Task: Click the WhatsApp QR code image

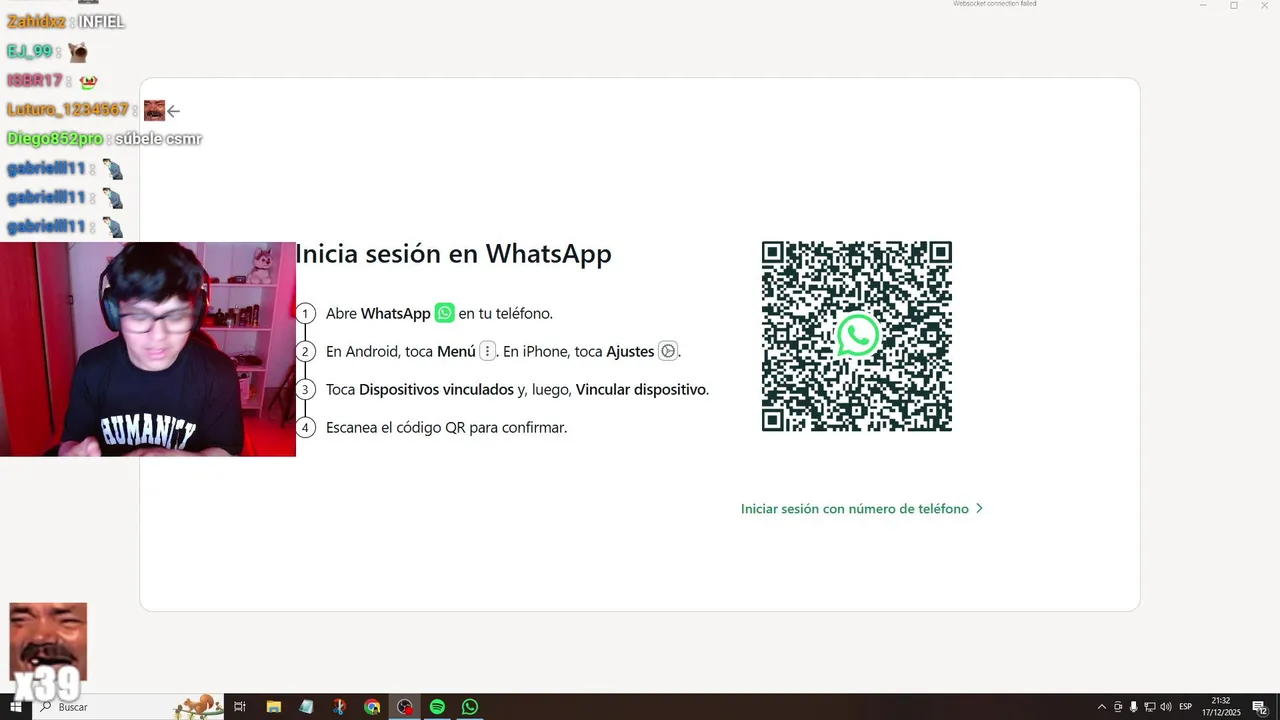Action: [857, 336]
